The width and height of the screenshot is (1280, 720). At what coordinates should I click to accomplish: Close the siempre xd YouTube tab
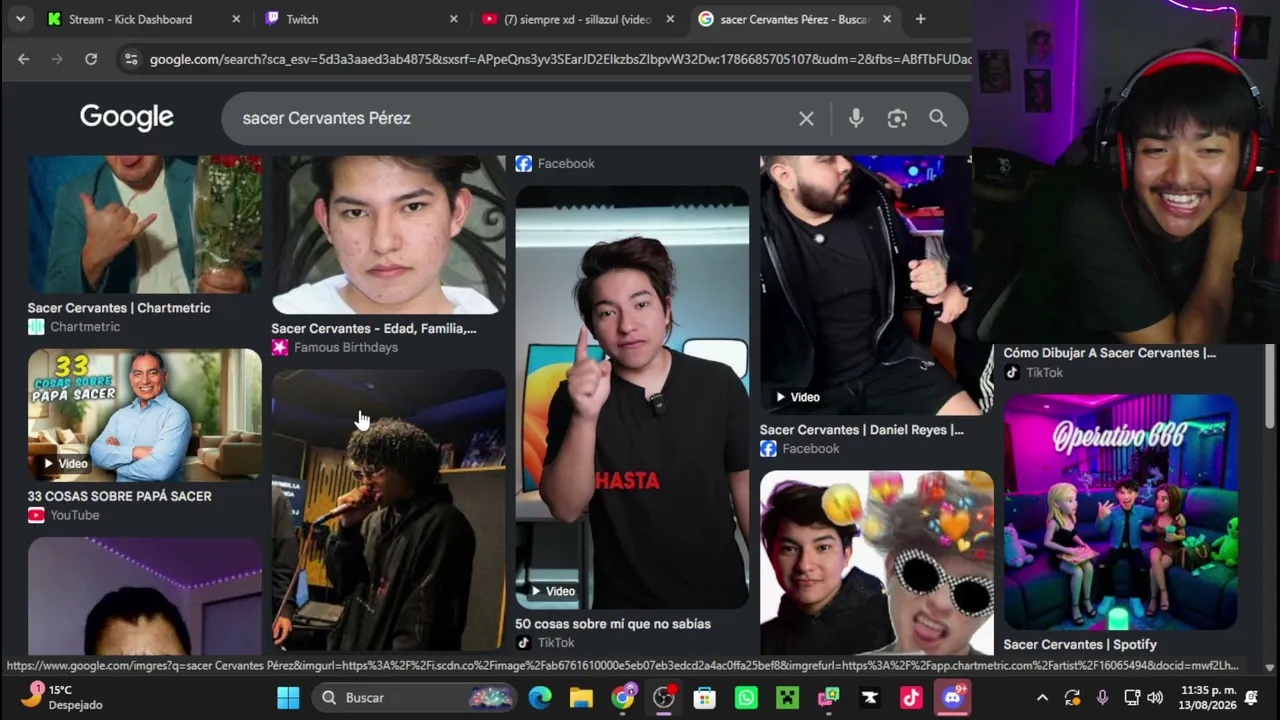click(670, 19)
